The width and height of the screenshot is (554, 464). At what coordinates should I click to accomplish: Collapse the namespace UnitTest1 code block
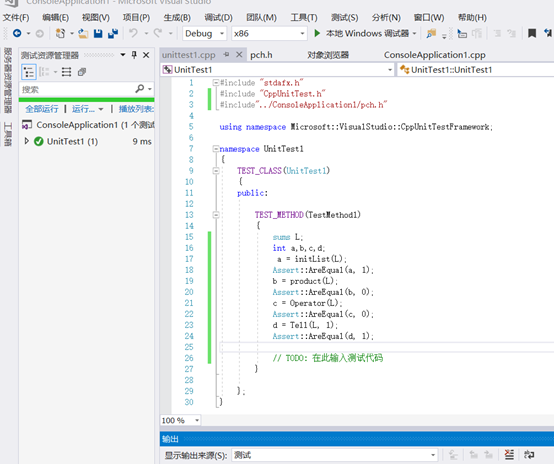click(x=216, y=149)
